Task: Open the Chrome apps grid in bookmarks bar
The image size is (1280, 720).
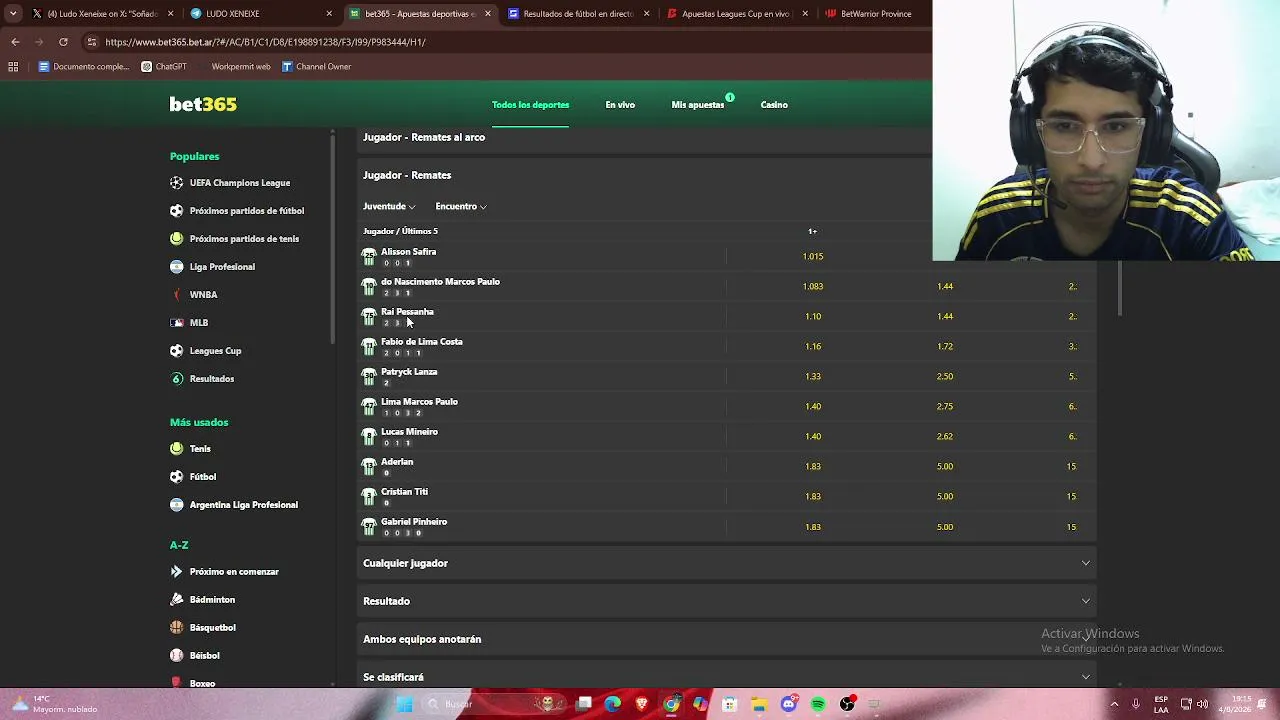Action: click(x=13, y=67)
